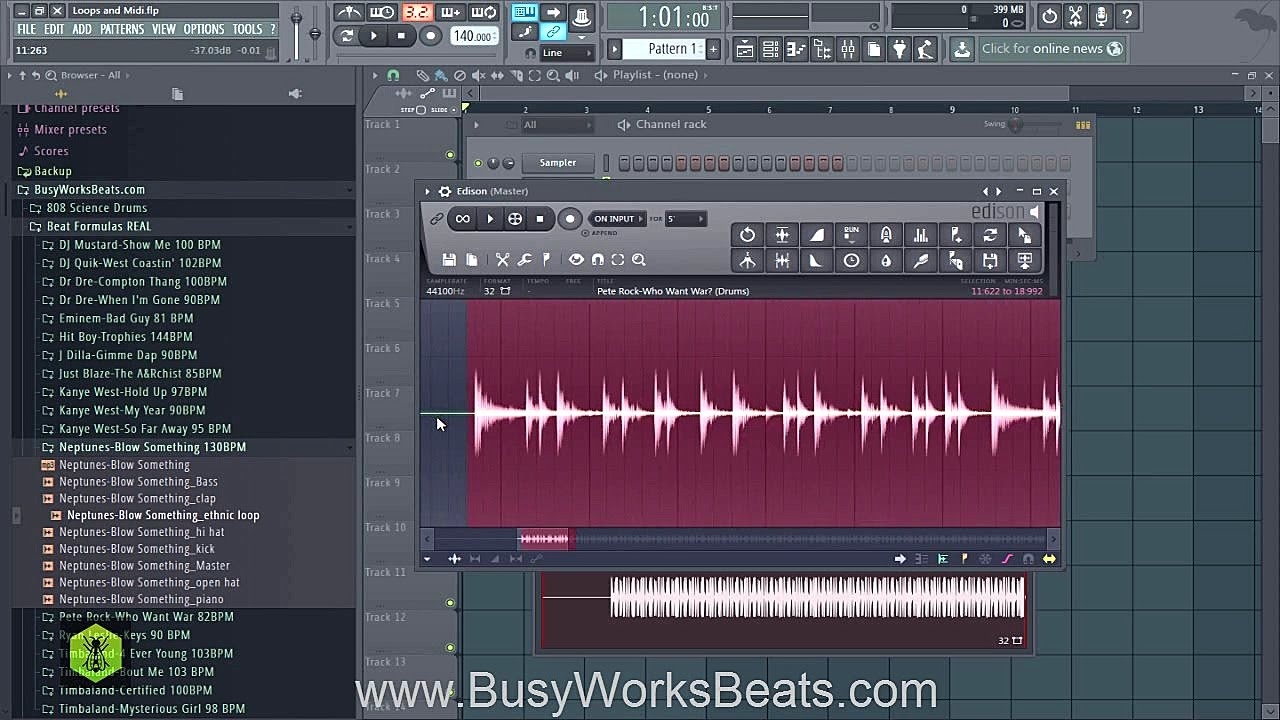The width and height of the screenshot is (1280, 720).
Task: Click Edison's zoom magnifier icon
Action: pyautogui.click(x=637, y=261)
